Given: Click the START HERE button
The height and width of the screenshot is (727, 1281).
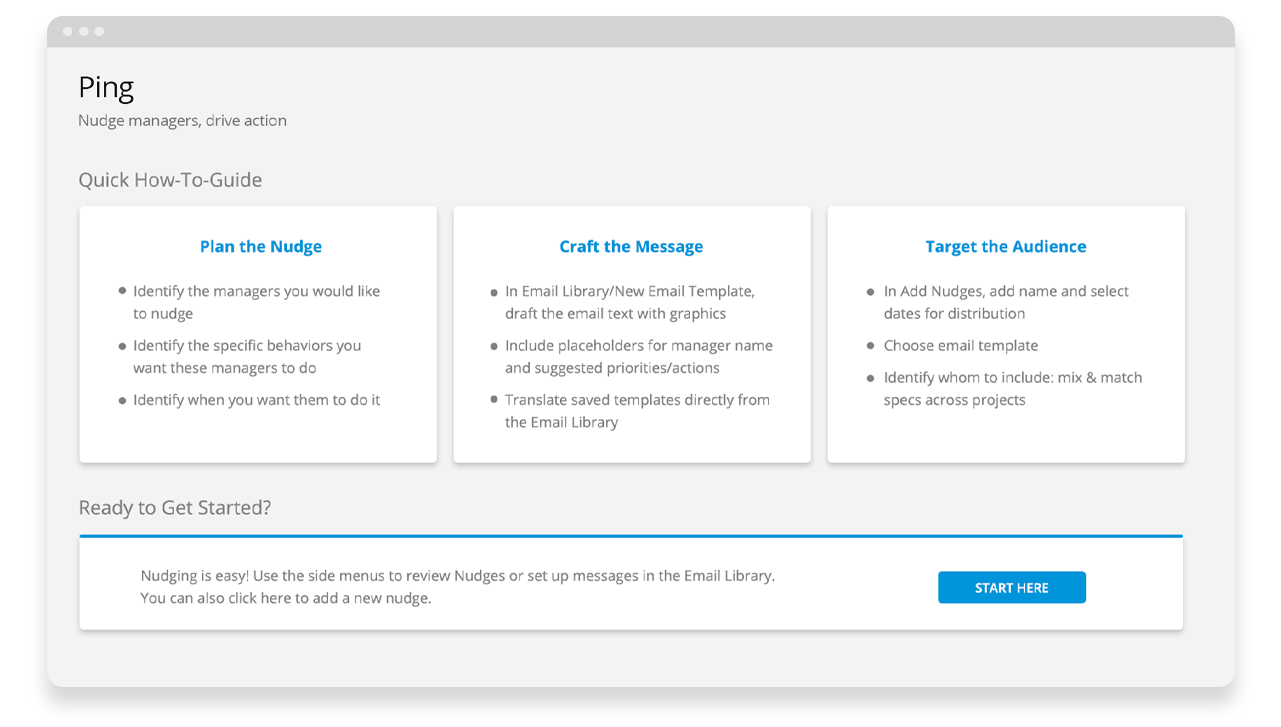Looking at the screenshot, I should (1011, 588).
